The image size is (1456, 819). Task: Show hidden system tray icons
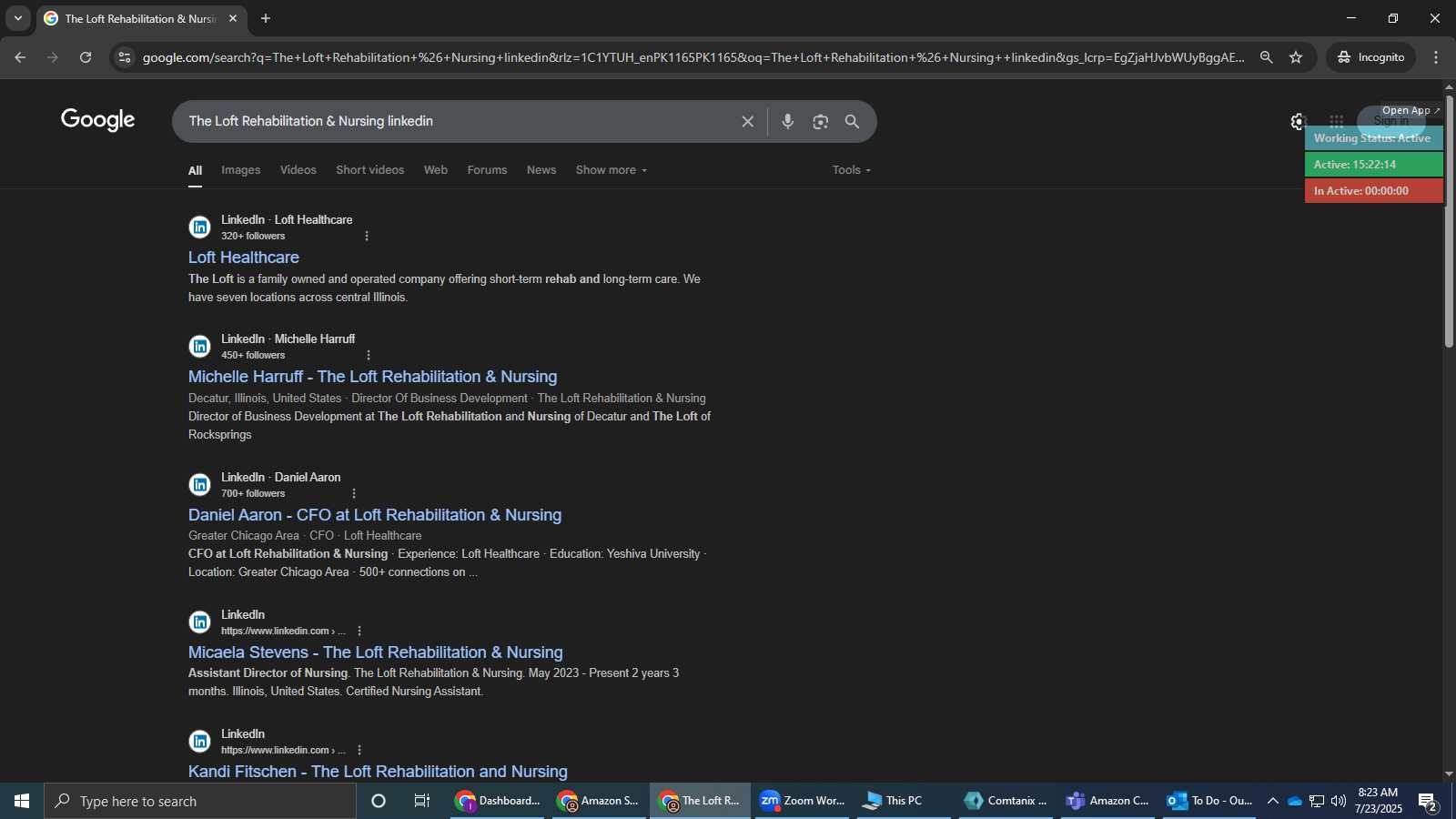[1273, 801]
